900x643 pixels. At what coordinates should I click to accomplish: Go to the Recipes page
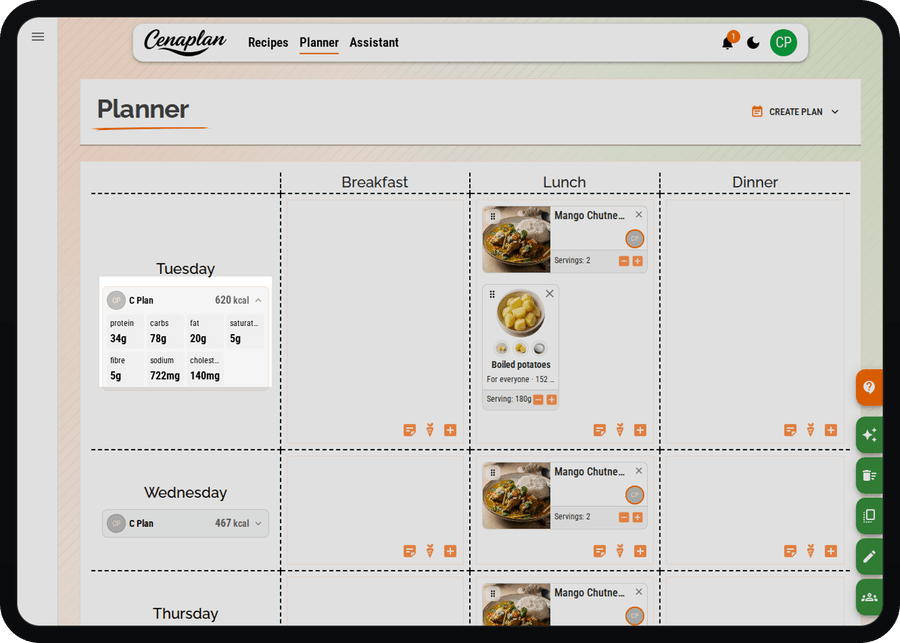click(x=268, y=42)
